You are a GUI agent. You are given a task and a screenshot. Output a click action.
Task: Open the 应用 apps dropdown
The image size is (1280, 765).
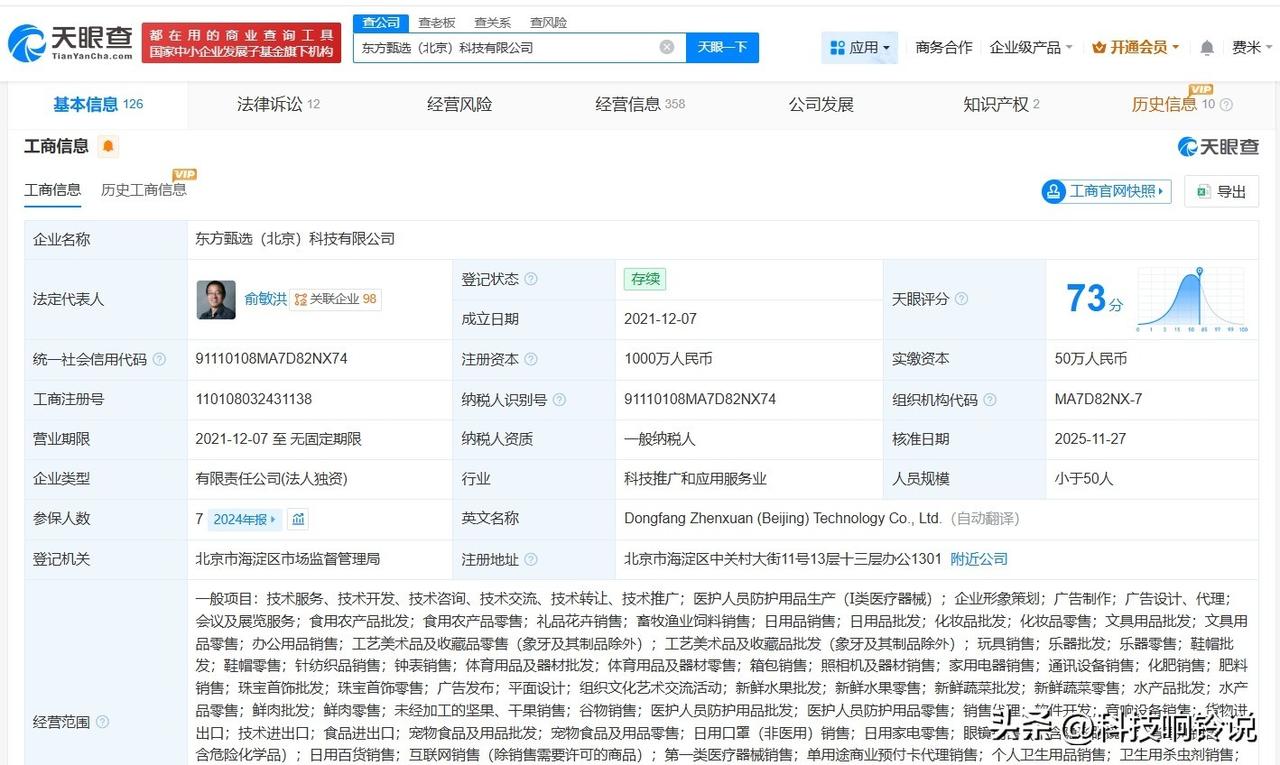click(860, 47)
